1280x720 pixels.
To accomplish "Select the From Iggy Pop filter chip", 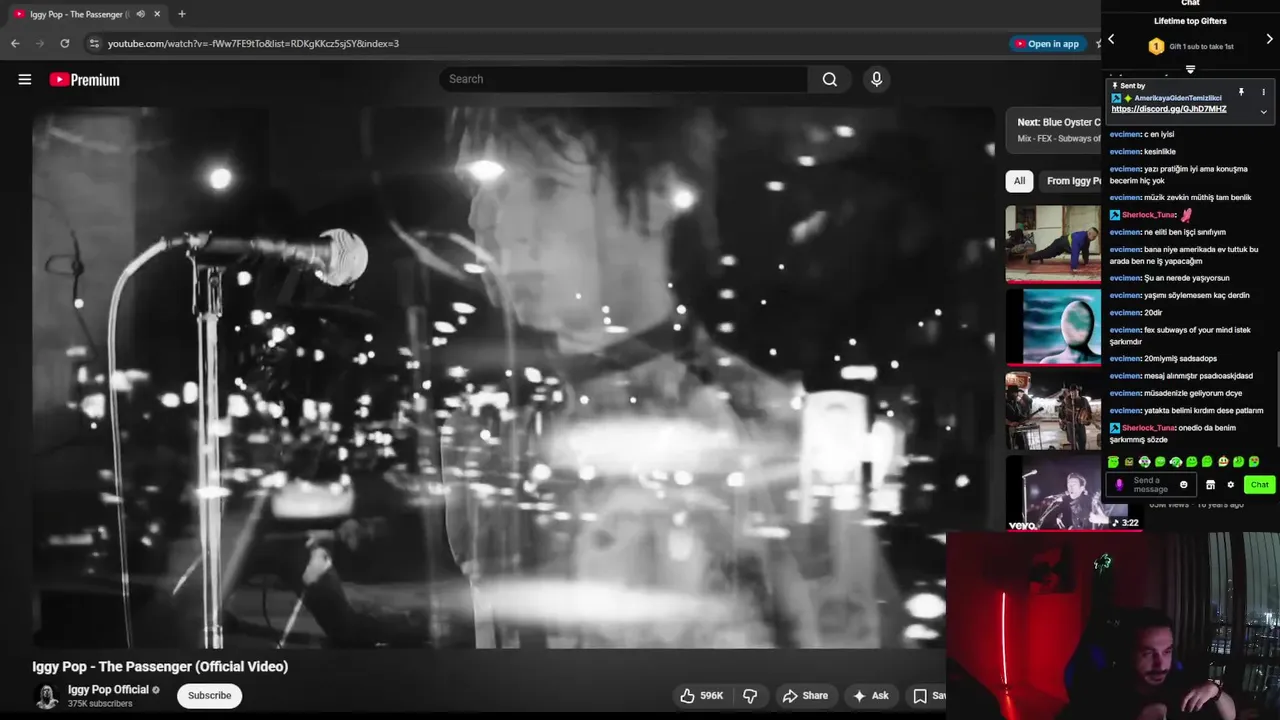I will 1071,181.
